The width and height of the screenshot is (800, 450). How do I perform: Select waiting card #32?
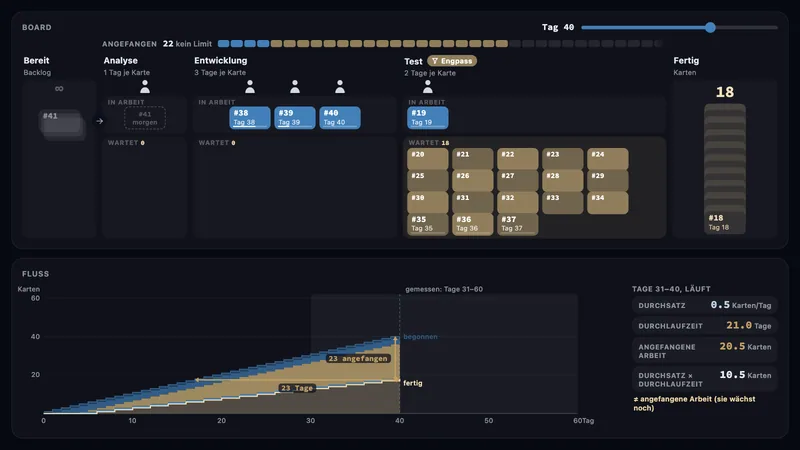(517, 203)
